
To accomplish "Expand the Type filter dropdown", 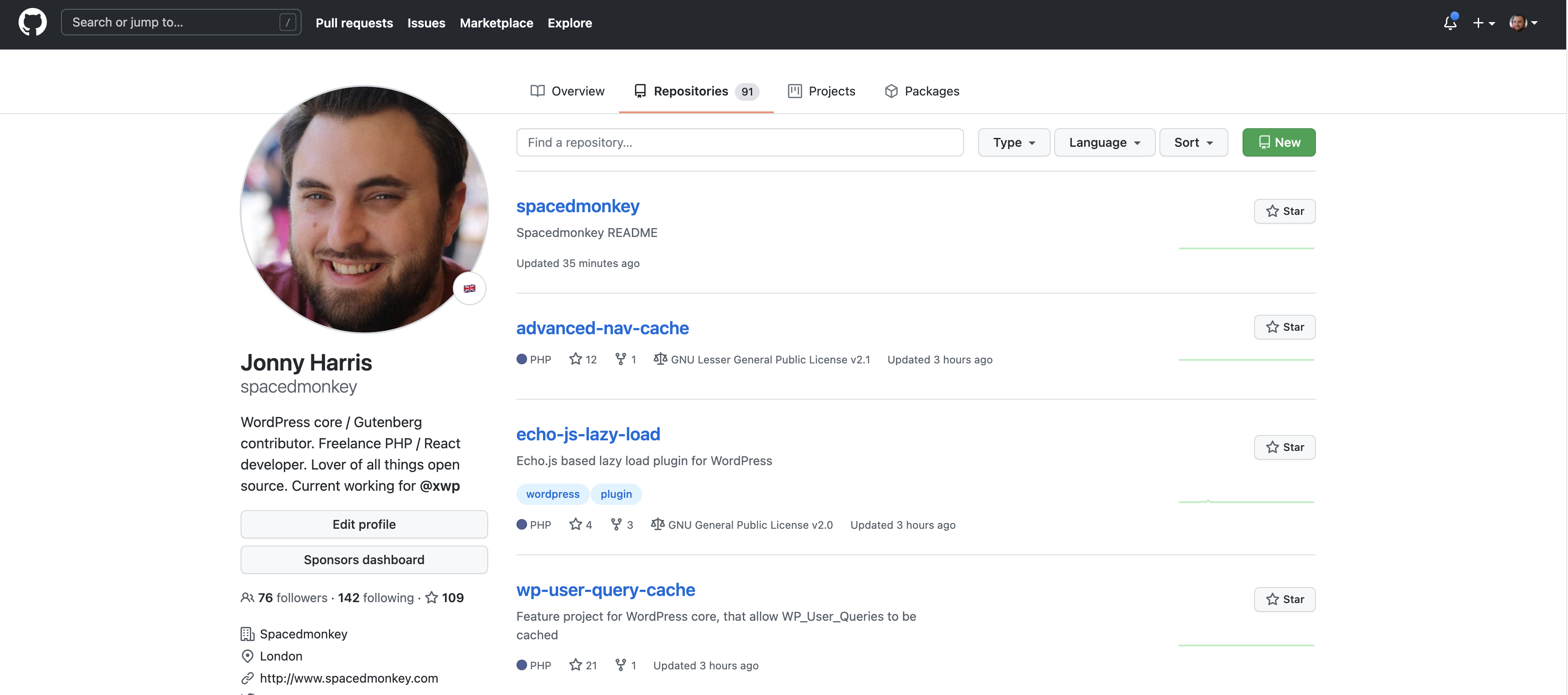I will coord(1013,142).
